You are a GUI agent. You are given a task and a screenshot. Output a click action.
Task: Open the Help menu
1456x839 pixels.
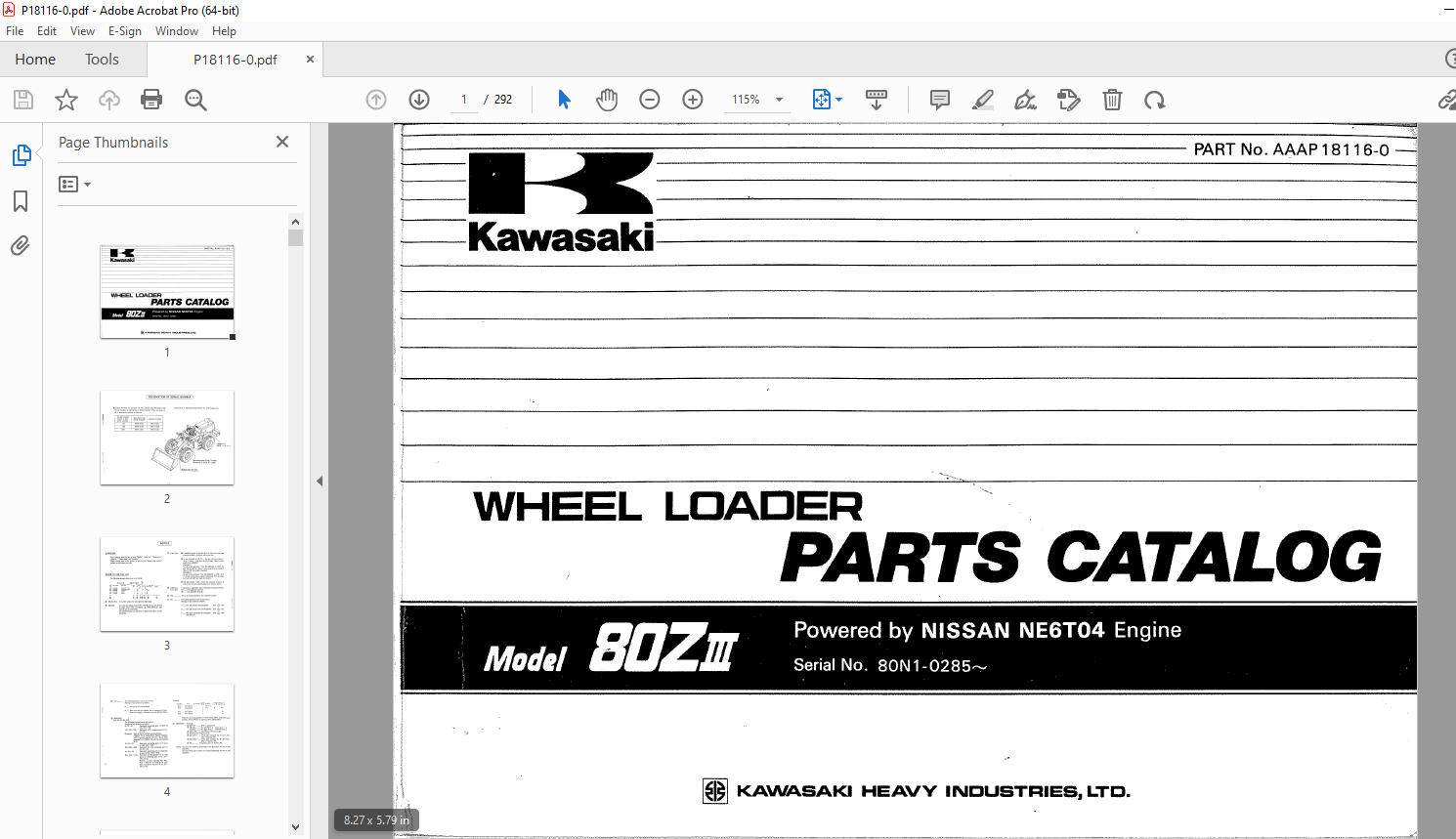[x=224, y=31]
